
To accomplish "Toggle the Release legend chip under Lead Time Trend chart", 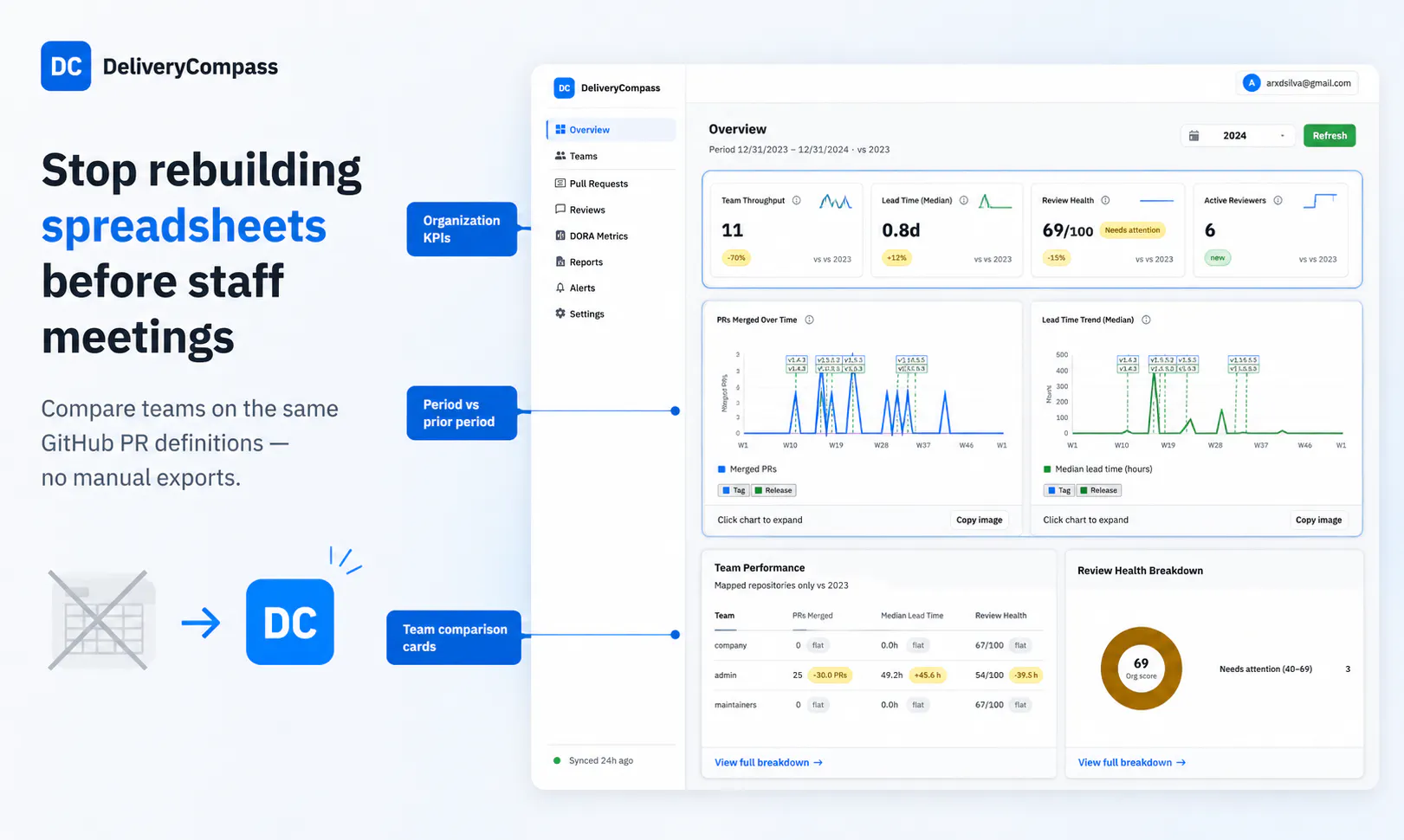I will tap(1099, 490).
